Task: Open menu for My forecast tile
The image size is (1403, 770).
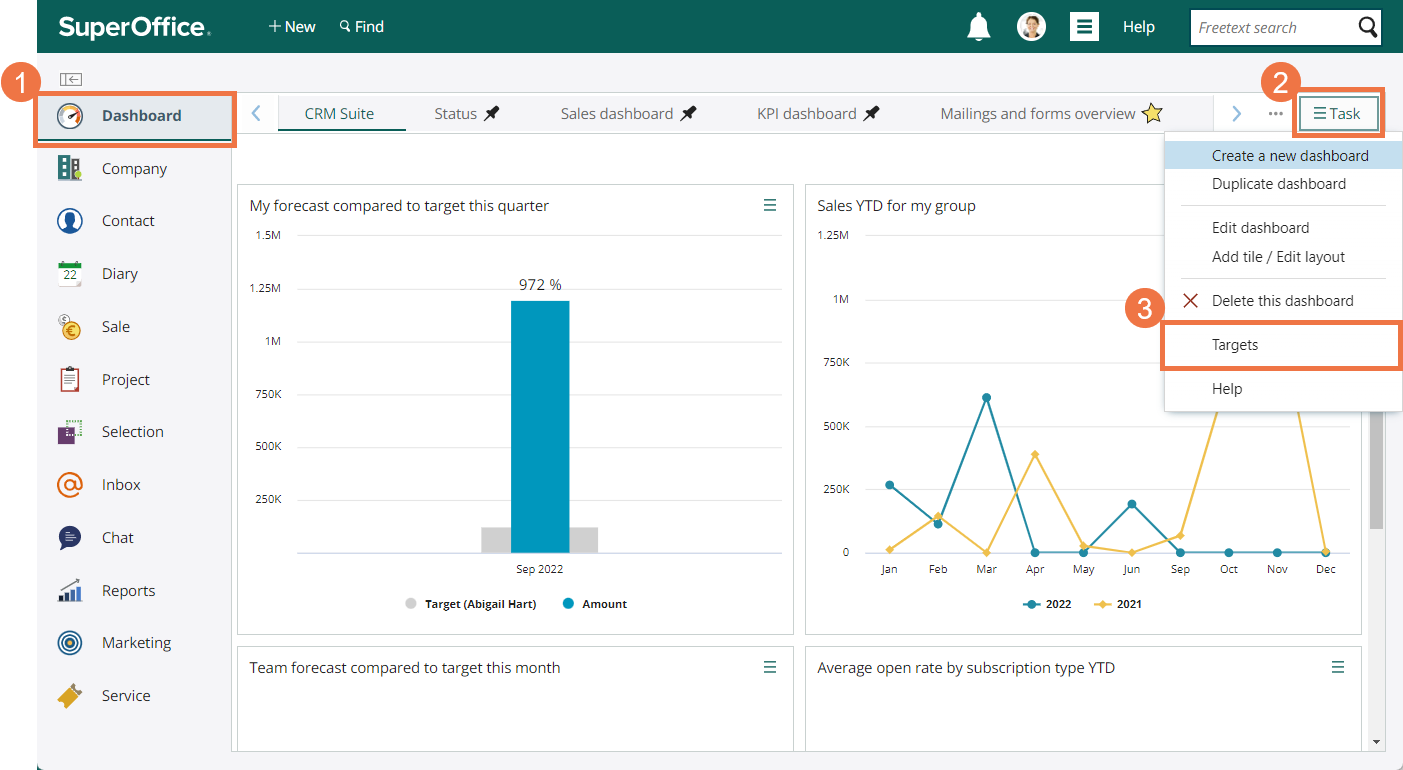Action: [x=770, y=205]
